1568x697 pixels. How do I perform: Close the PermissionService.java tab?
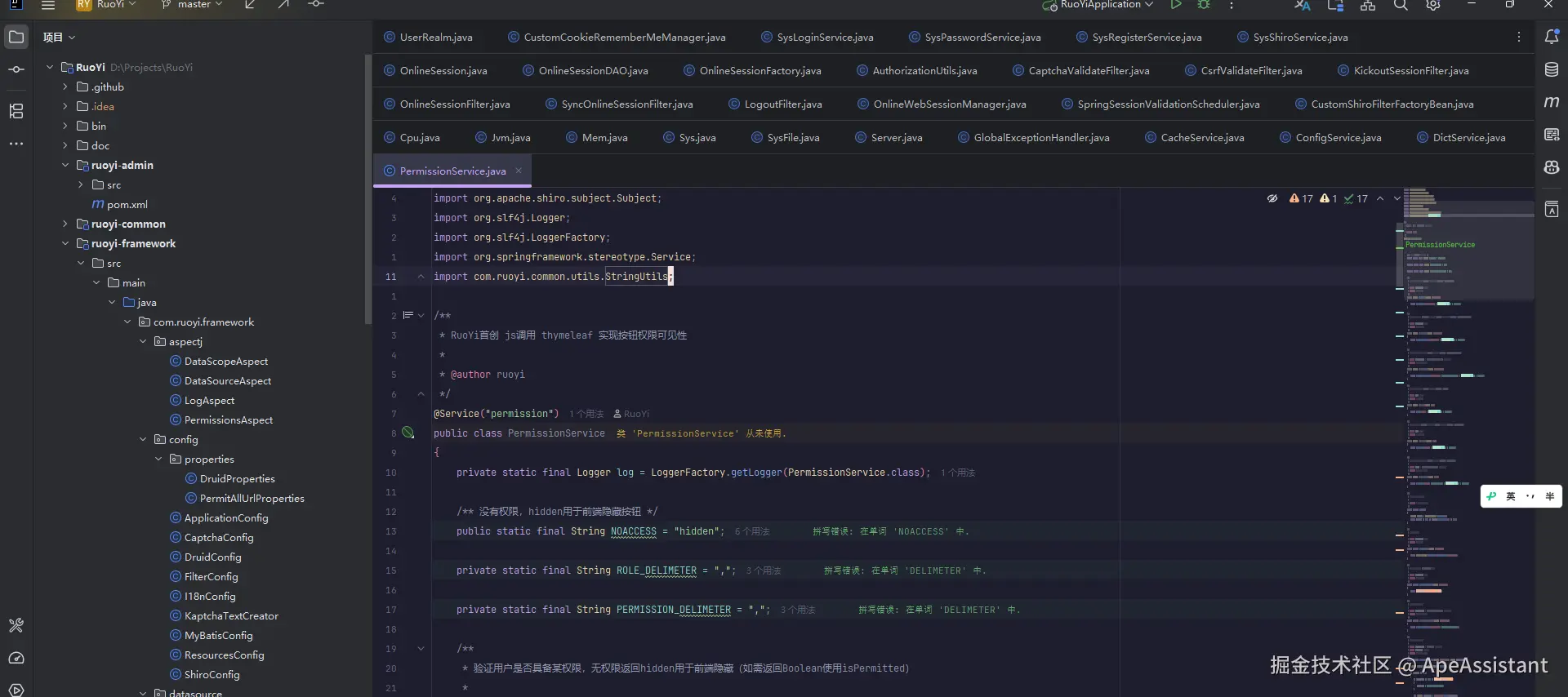coord(519,171)
